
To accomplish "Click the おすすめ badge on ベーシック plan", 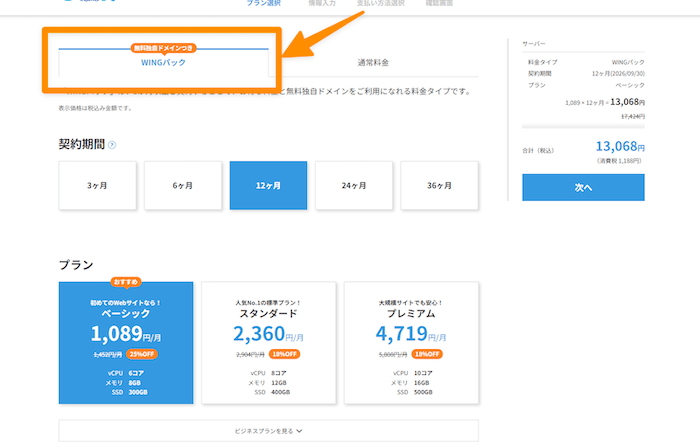I will [126, 282].
